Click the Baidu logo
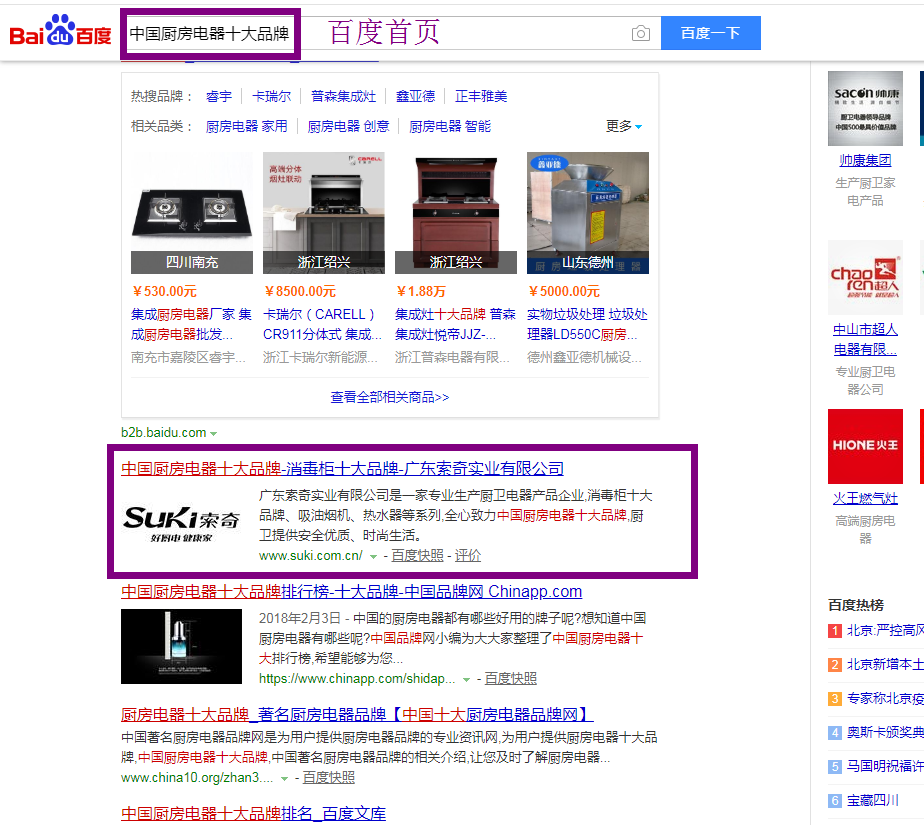This screenshot has width=924, height=825. pyautogui.click(x=60, y=33)
